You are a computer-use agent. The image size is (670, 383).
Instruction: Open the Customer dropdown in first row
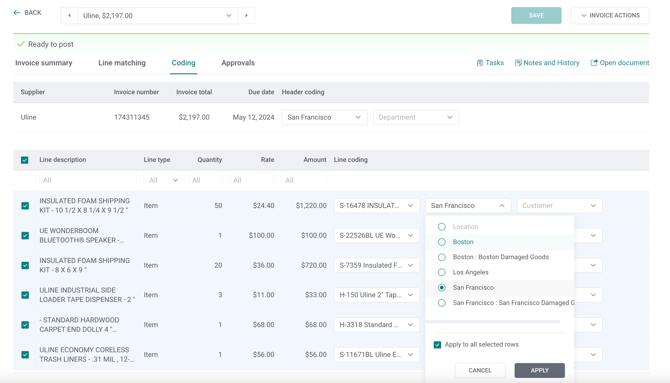[x=559, y=206]
